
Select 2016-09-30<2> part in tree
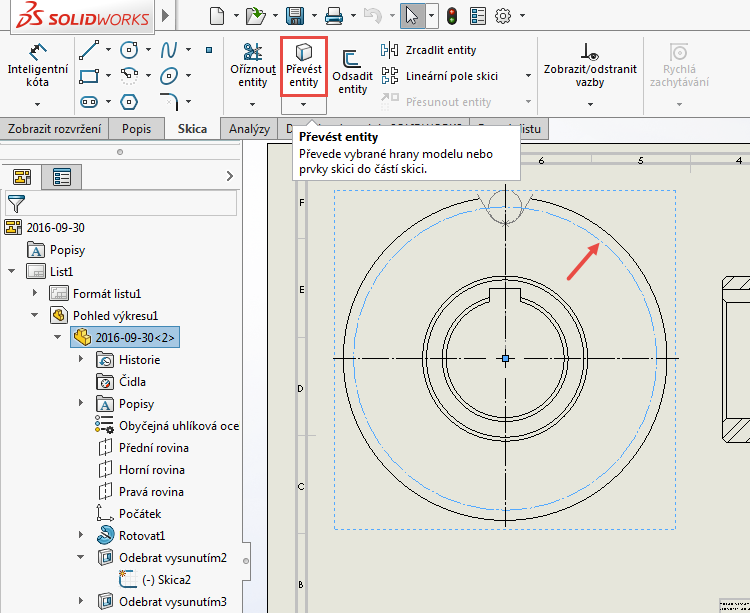125,338
